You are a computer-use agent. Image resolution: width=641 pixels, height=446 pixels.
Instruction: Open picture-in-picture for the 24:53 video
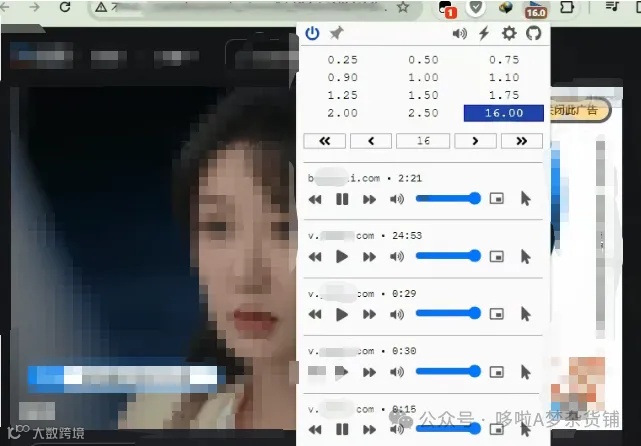point(497,256)
